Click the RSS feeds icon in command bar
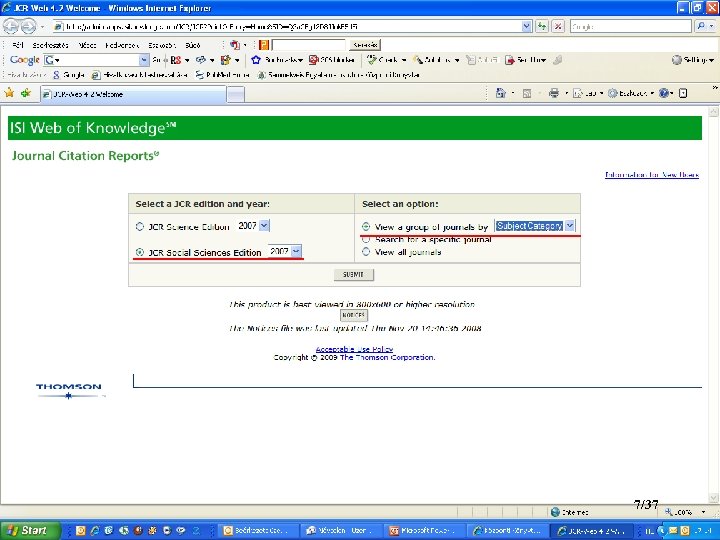The height and width of the screenshot is (540, 720). 527,93
